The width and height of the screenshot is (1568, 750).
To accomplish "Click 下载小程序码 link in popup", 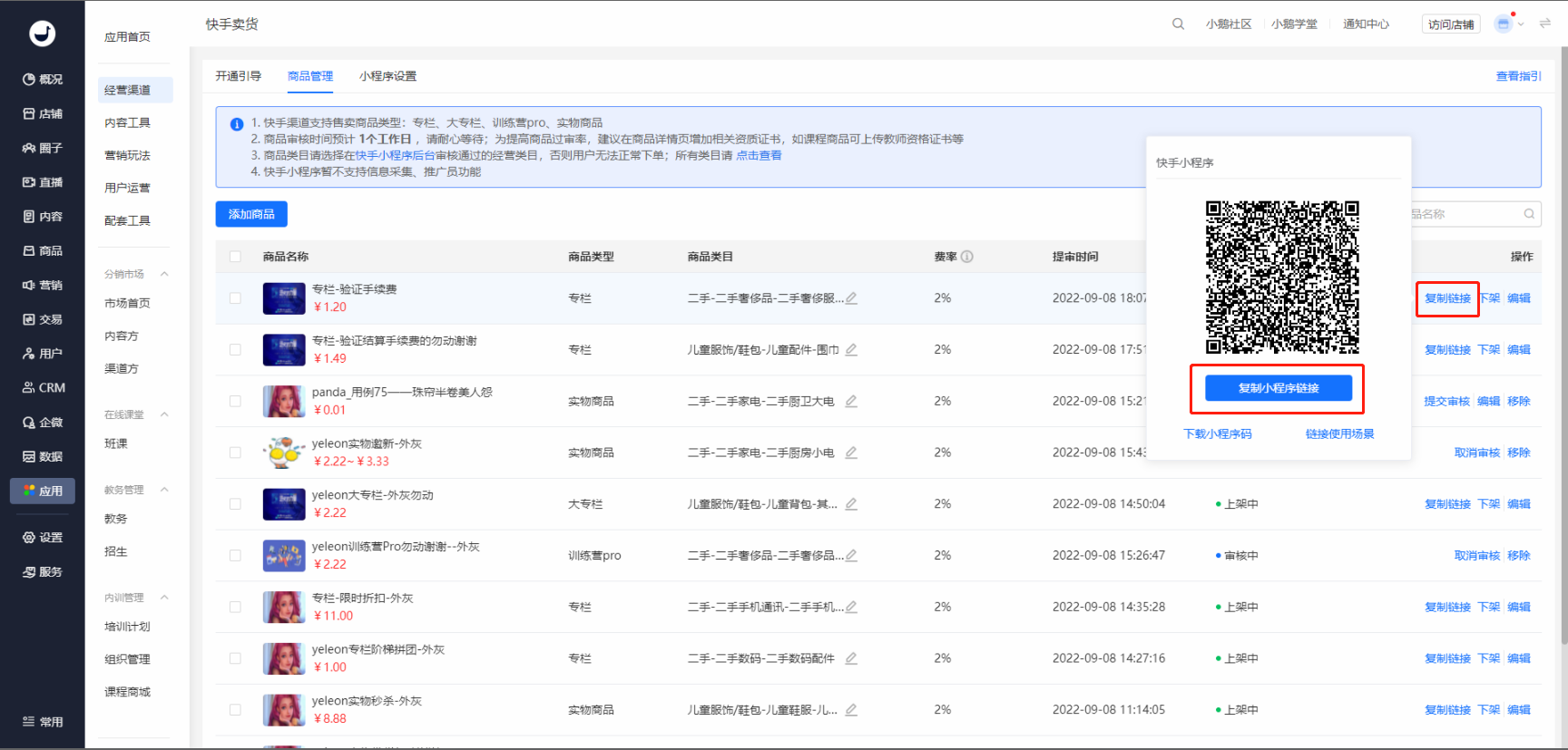I will (x=1218, y=434).
